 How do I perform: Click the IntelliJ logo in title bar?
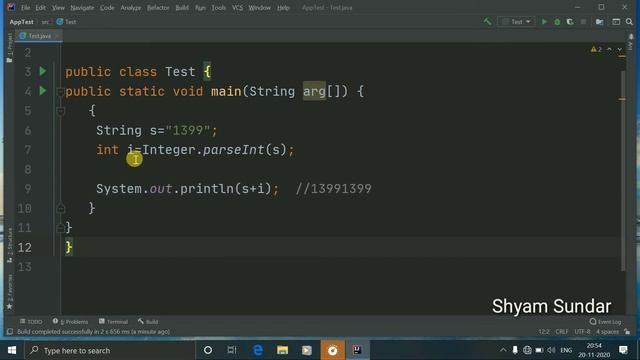click(x=11, y=7)
